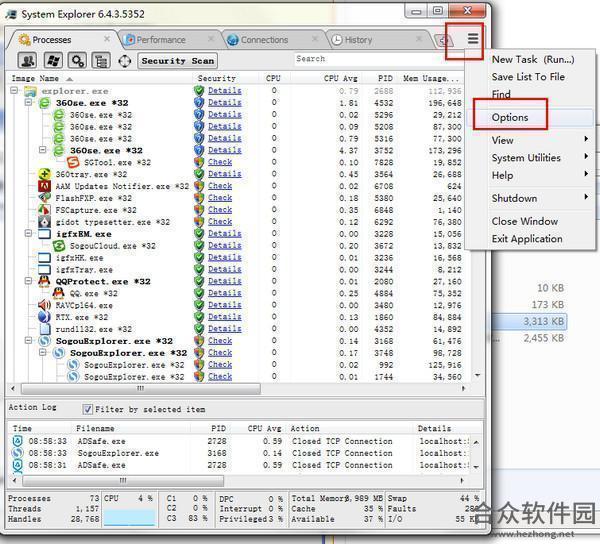The image size is (600, 544).
Task: Collapse the explorer.exe tree node
Action: click(14, 91)
